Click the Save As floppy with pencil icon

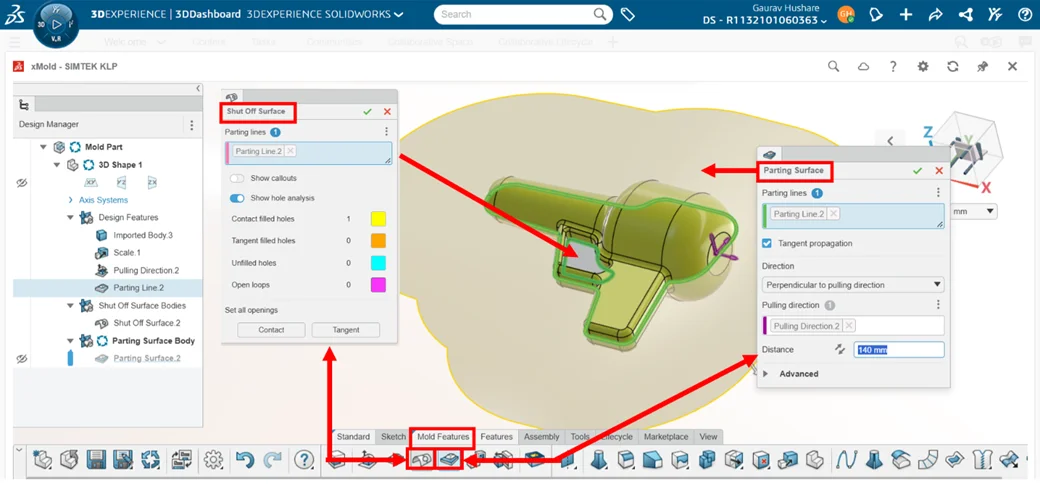tap(123, 459)
